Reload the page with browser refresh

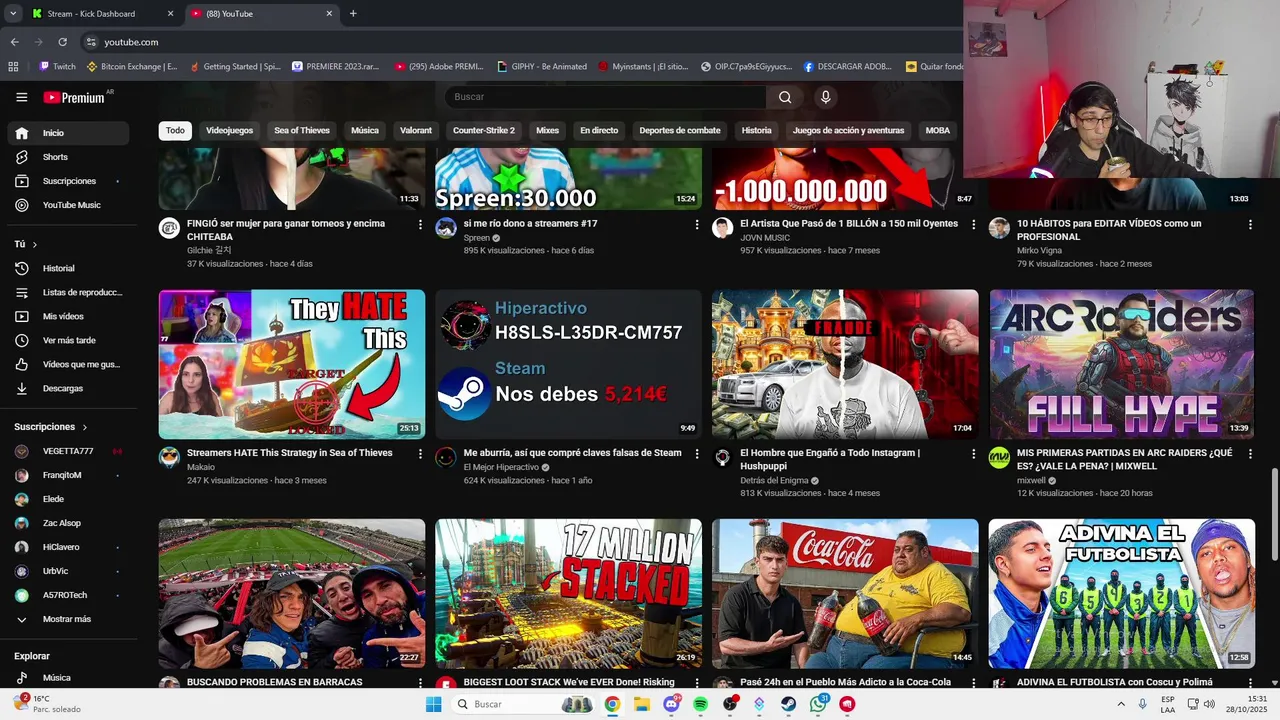[x=62, y=42]
